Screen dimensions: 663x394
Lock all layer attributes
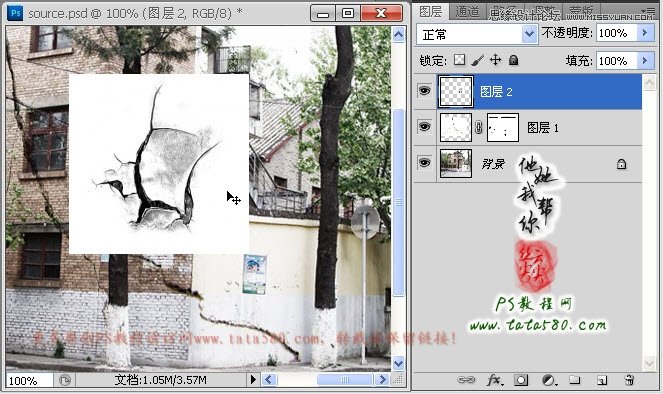tap(513, 60)
